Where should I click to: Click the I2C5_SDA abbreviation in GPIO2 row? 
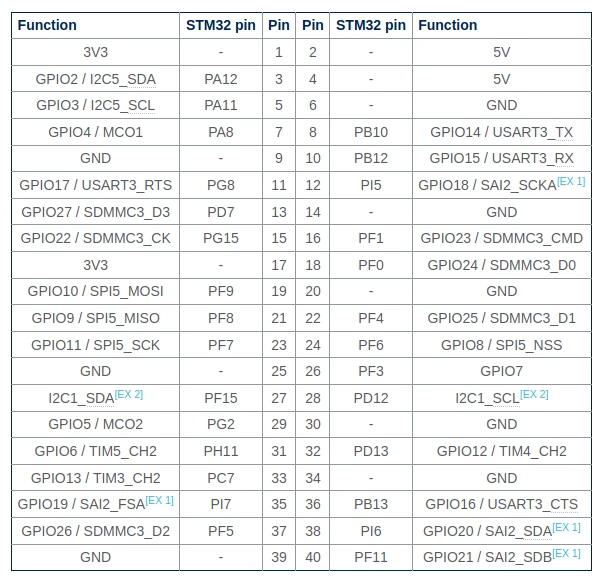[x=123, y=79]
